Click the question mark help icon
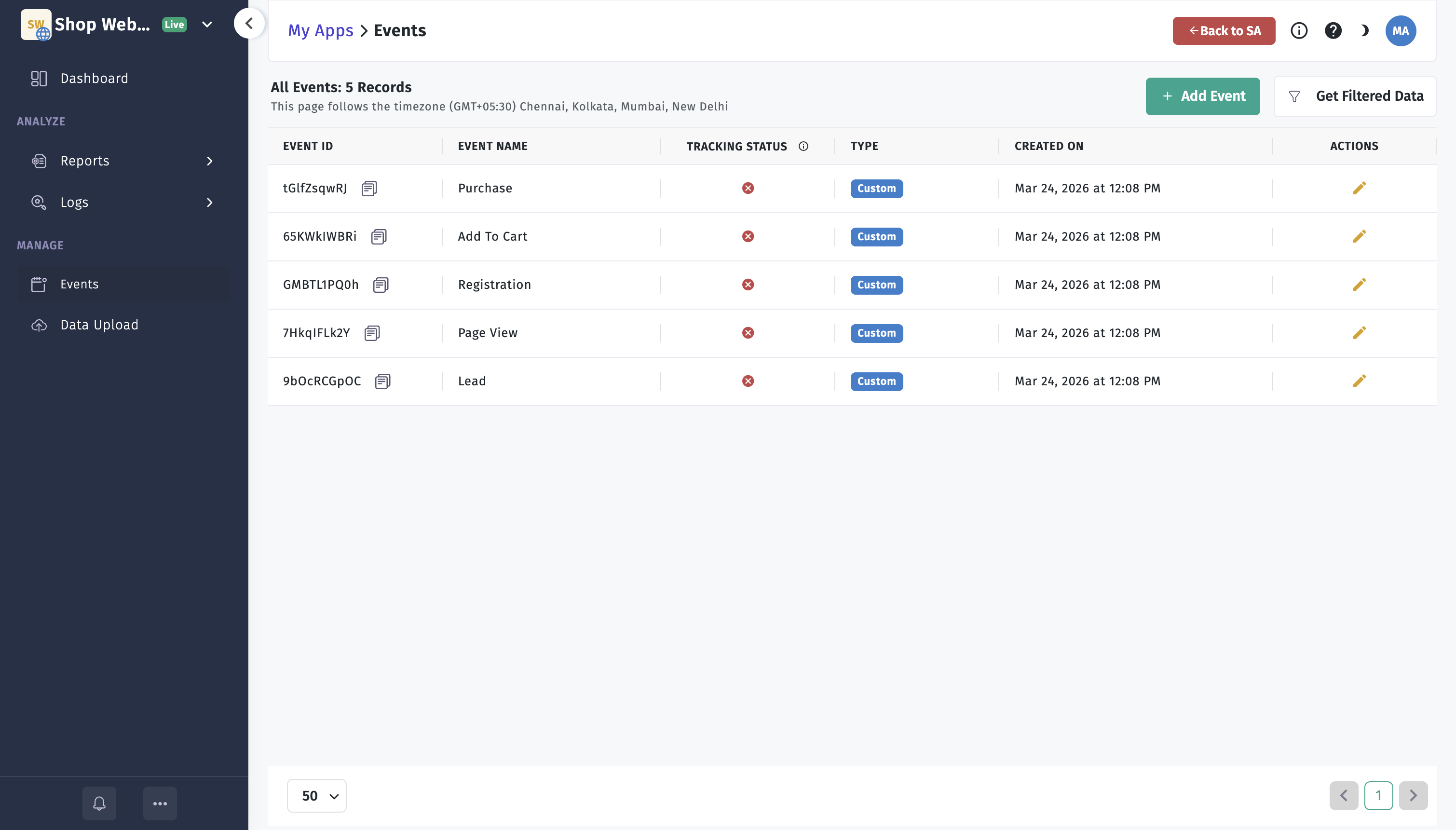The height and width of the screenshot is (830, 1456). (x=1333, y=31)
